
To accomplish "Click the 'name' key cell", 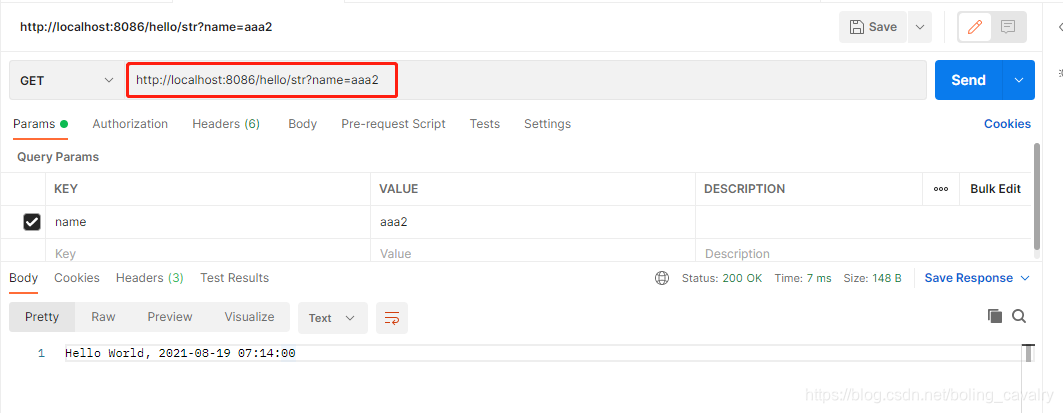I will (207, 222).
